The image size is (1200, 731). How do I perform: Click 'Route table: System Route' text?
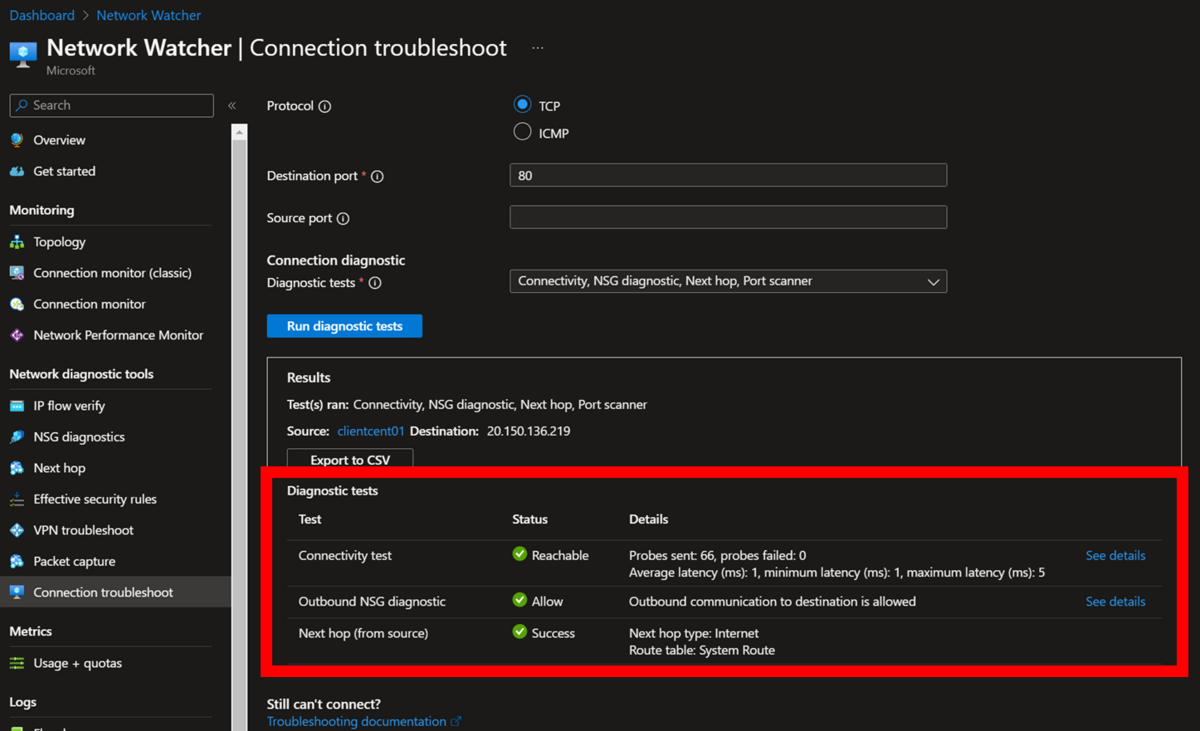click(702, 650)
